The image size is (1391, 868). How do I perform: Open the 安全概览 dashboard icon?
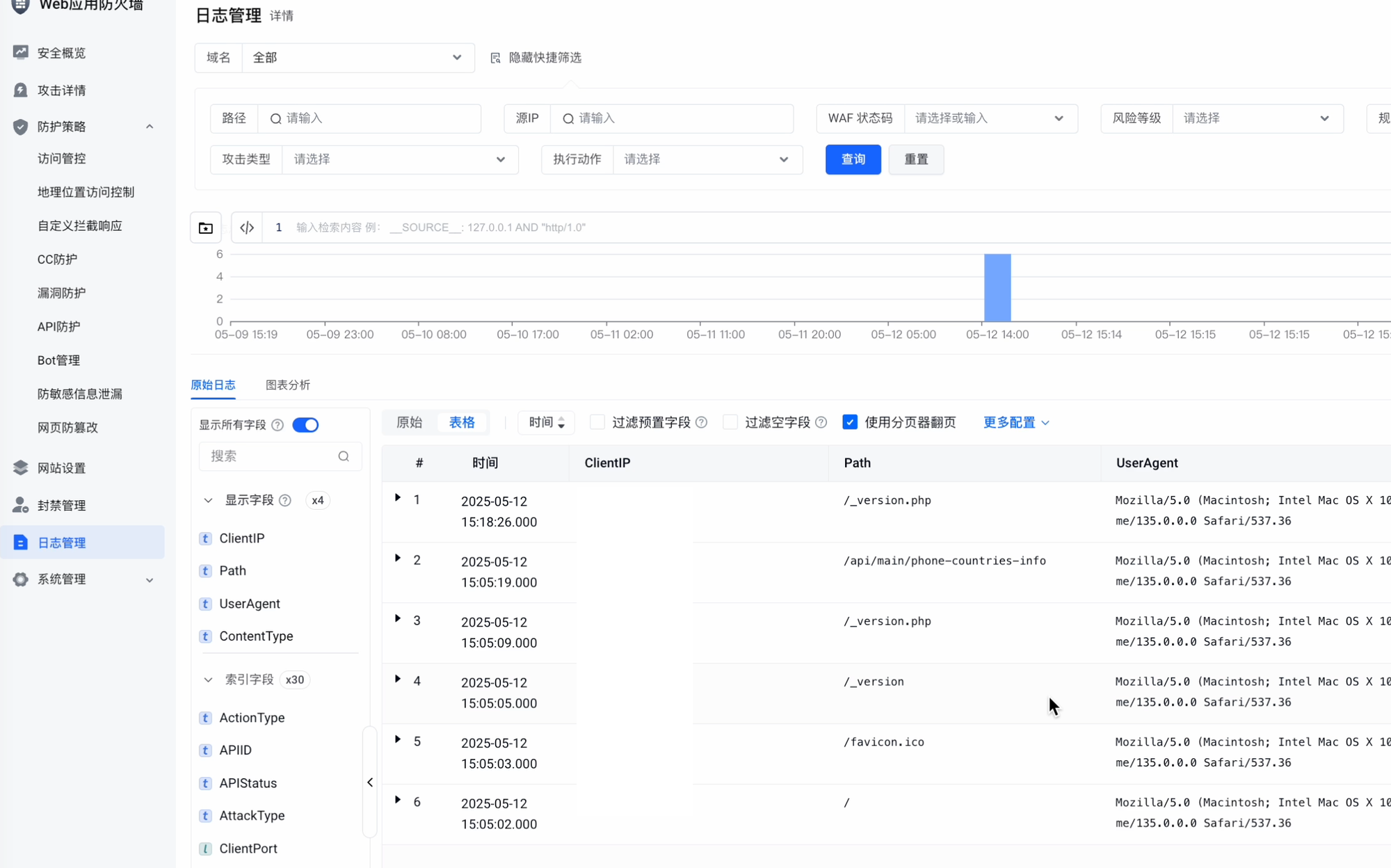20,52
